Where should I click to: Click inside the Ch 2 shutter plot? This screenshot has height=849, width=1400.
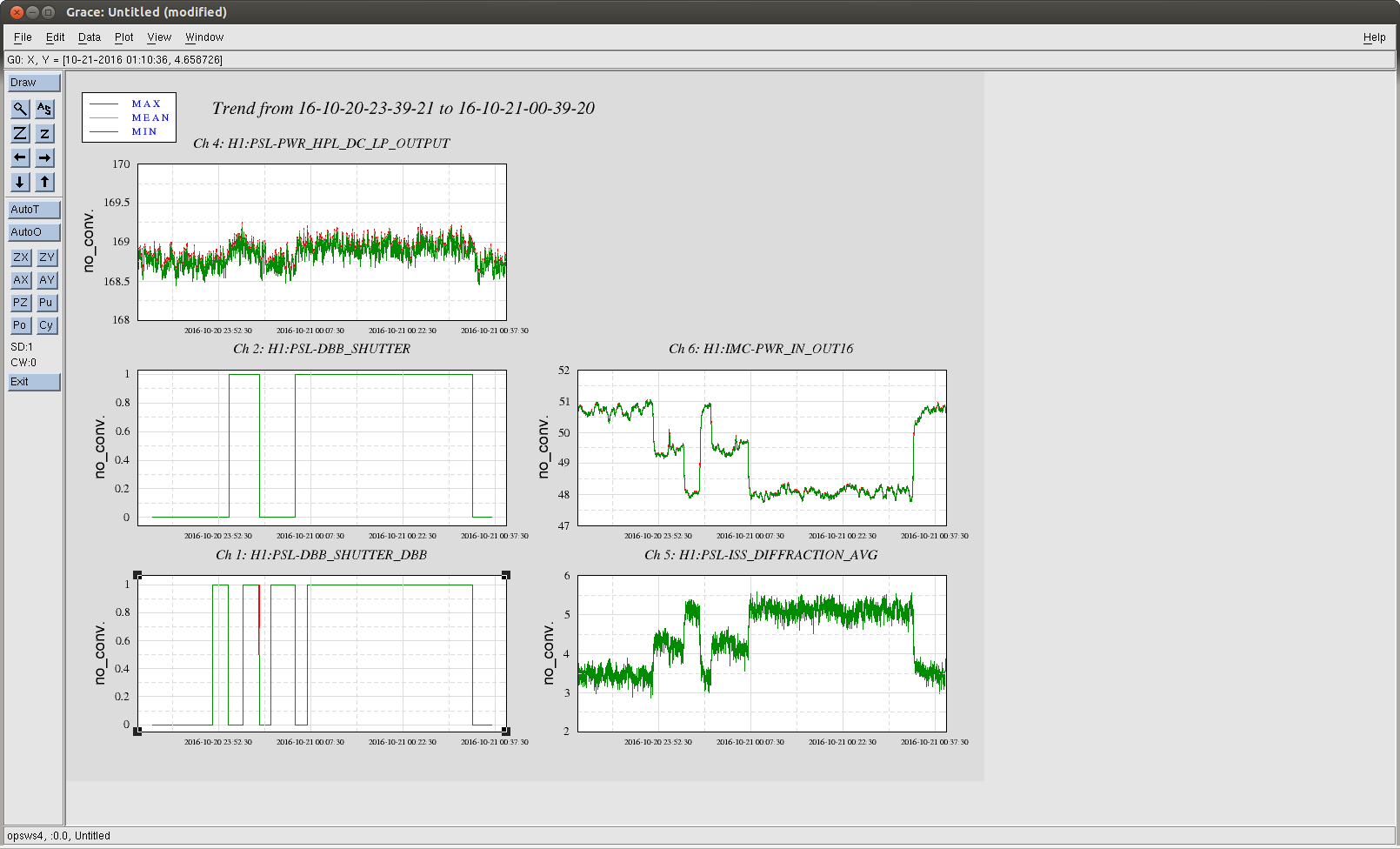pyautogui.click(x=322, y=448)
